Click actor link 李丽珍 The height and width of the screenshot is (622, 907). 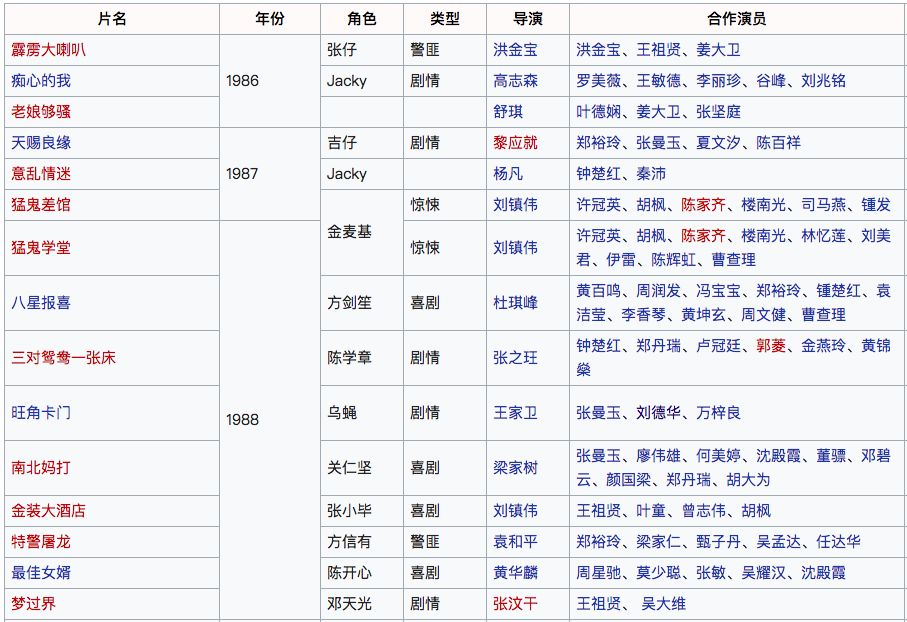pyautogui.click(x=718, y=81)
